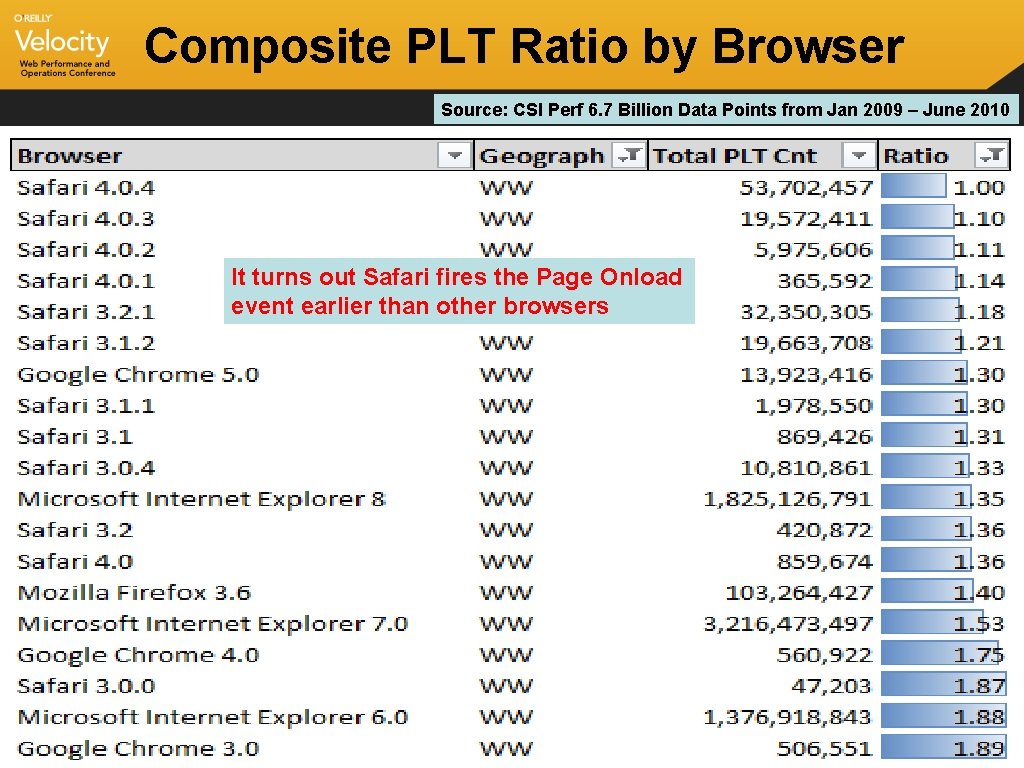
Task: Click the count 5,975,606
Action: (x=814, y=251)
